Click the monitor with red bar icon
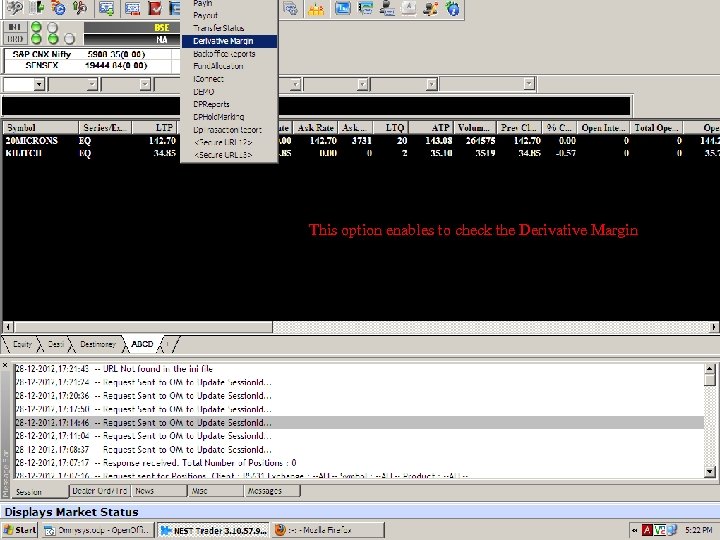The height and width of the screenshot is (540, 720). [x=132, y=8]
